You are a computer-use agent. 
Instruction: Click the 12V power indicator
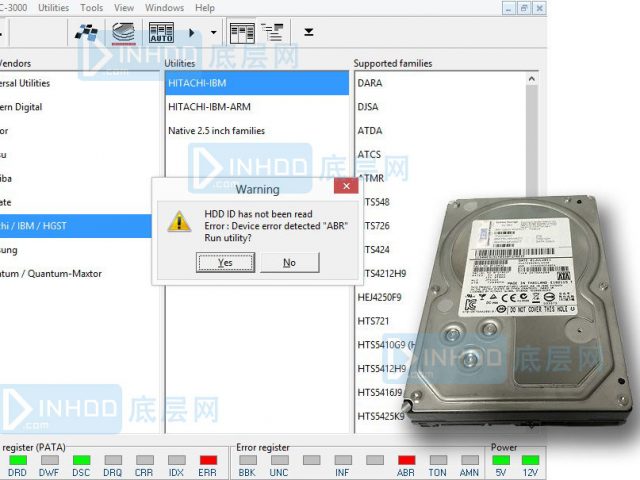(x=530, y=460)
